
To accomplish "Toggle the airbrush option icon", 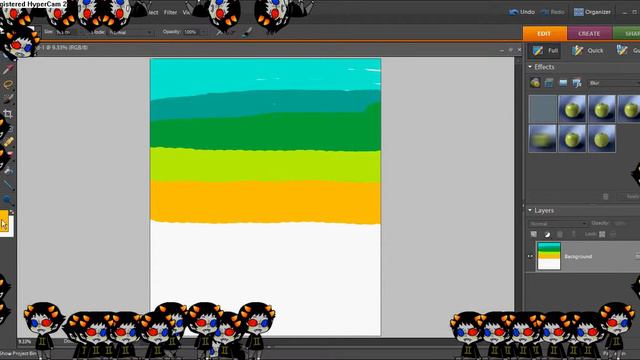I will pyautogui.click(x=220, y=32).
